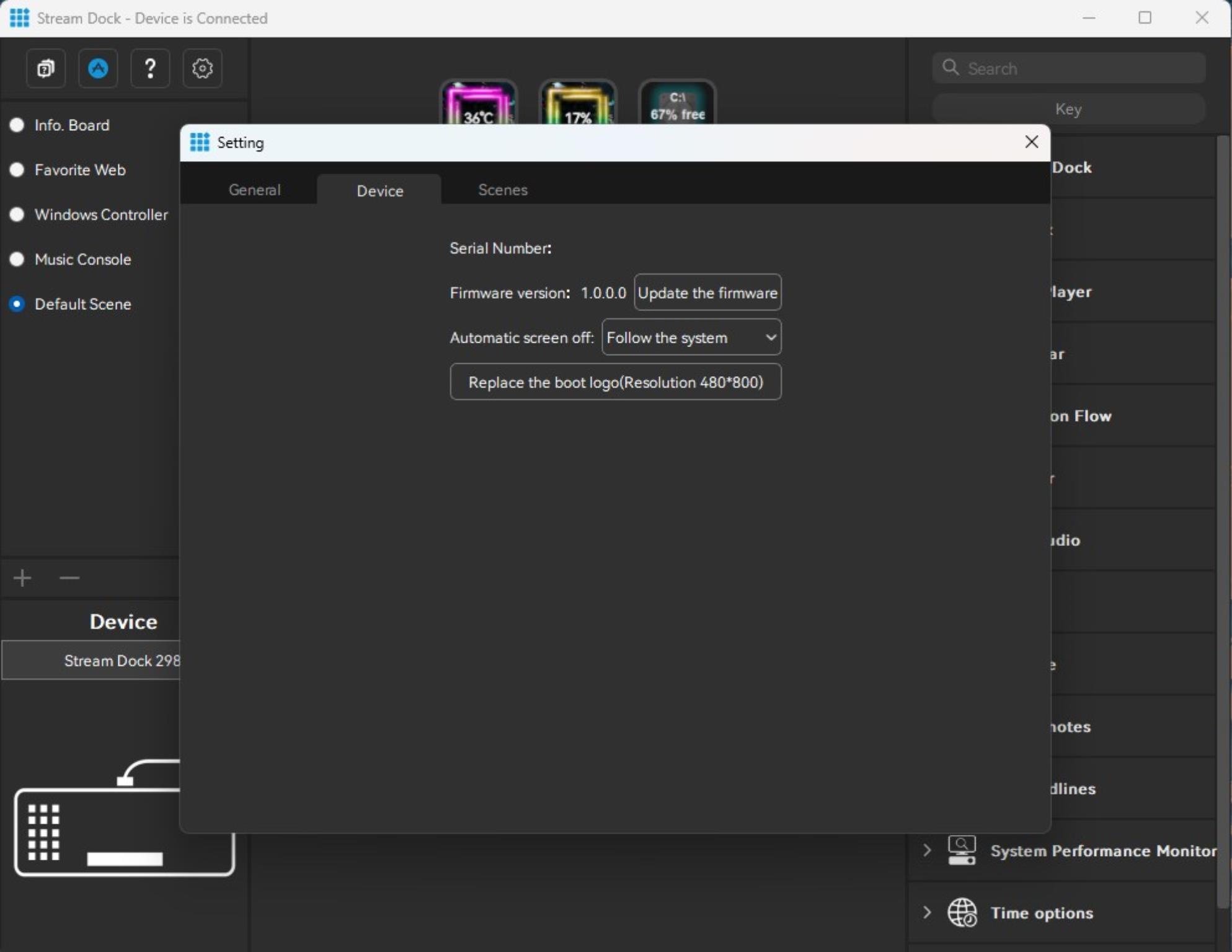The image size is (1232, 952).
Task: Maximize the Stream Dock window
Action: [1145, 18]
